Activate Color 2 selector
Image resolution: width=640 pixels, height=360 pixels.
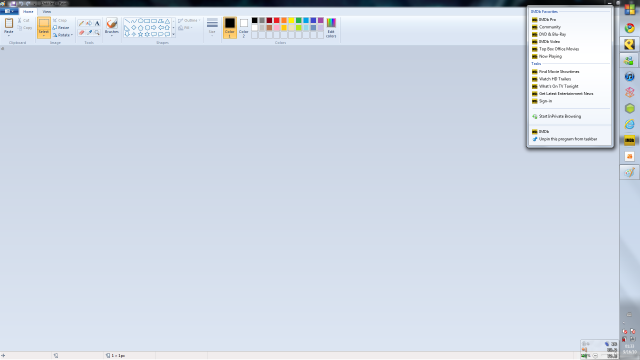click(244, 28)
